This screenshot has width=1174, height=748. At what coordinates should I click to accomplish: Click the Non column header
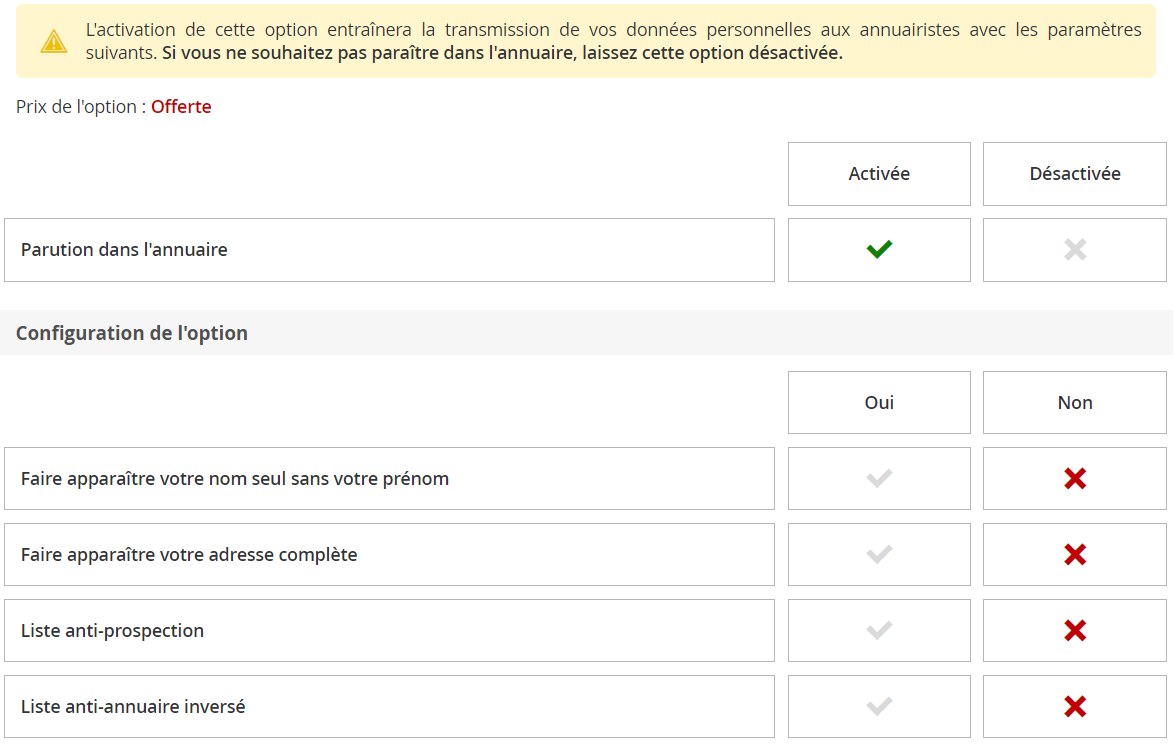[1075, 403]
